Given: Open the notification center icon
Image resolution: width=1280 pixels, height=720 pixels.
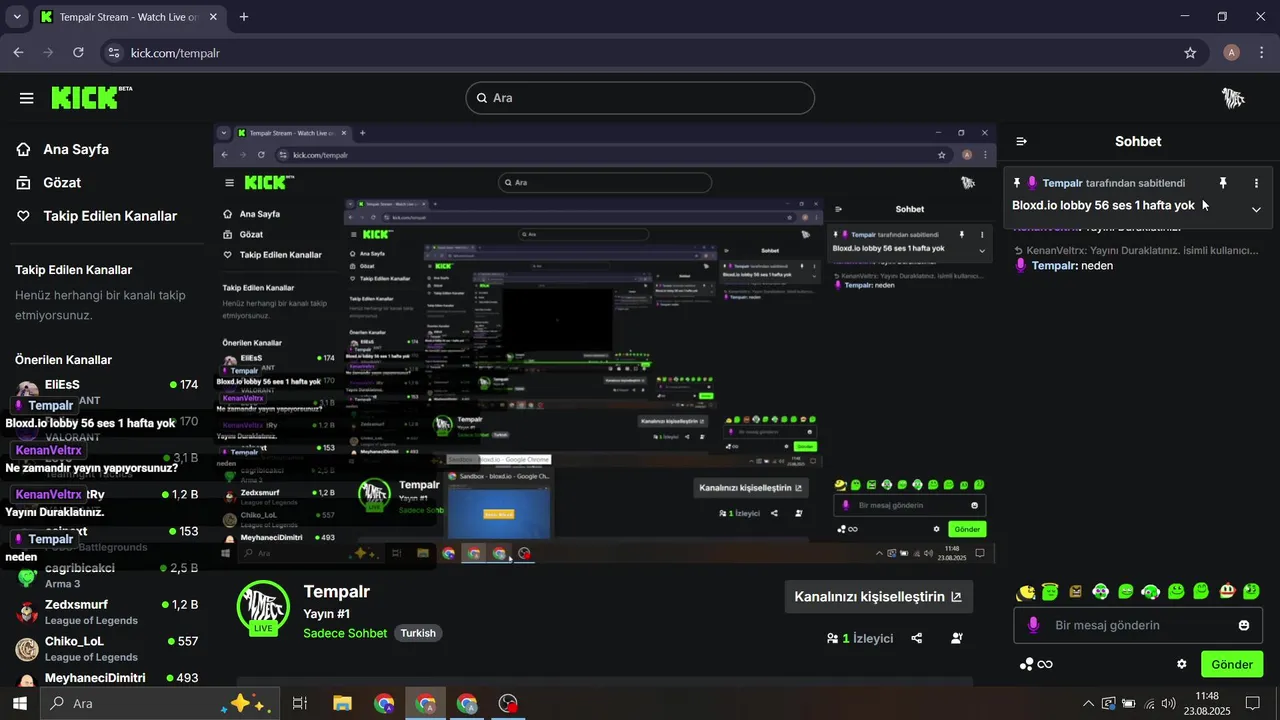Looking at the screenshot, I should pyautogui.click(x=1252, y=704).
